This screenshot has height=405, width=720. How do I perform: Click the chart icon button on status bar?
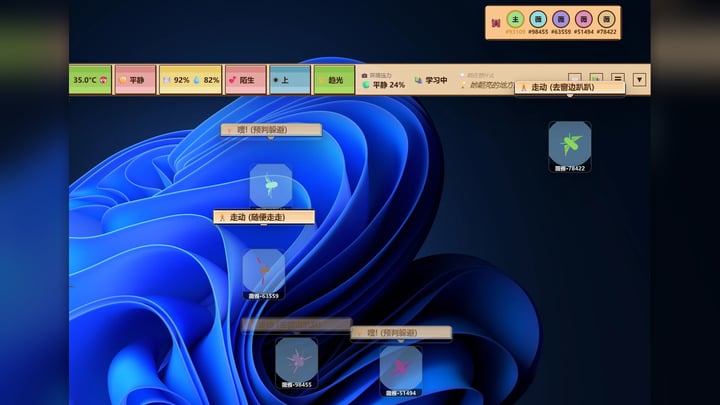(596, 77)
